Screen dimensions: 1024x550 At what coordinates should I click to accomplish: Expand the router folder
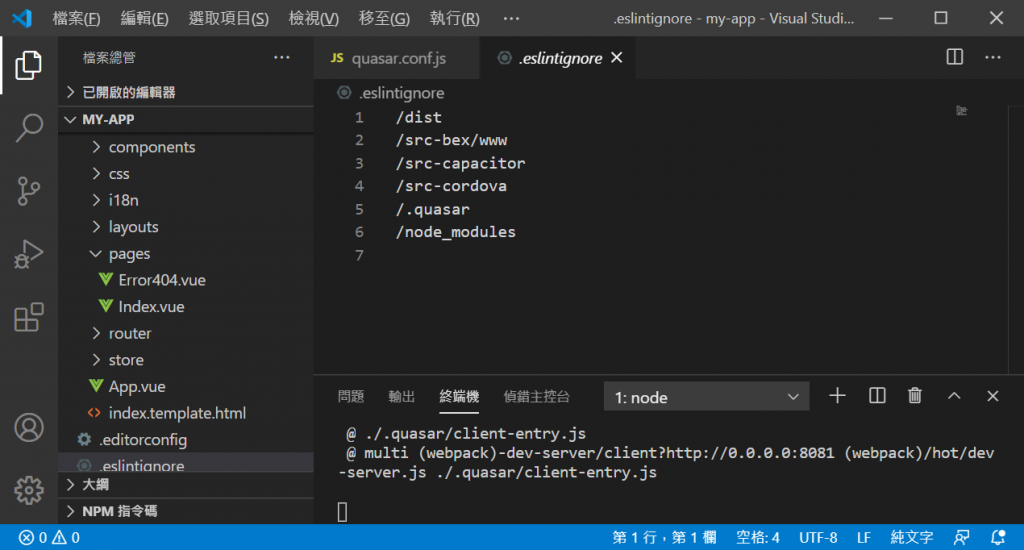pyautogui.click(x=186, y=333)
